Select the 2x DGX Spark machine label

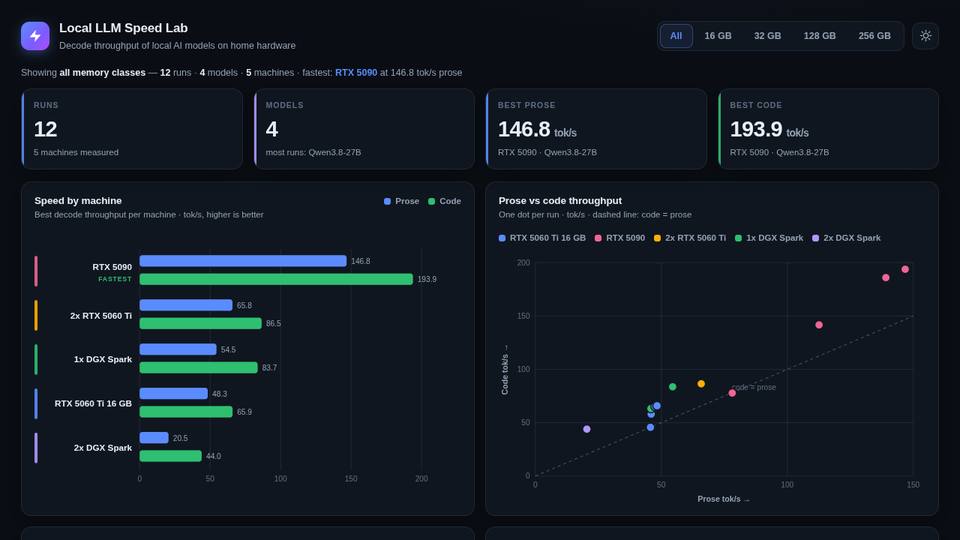(x=103, y=448)
